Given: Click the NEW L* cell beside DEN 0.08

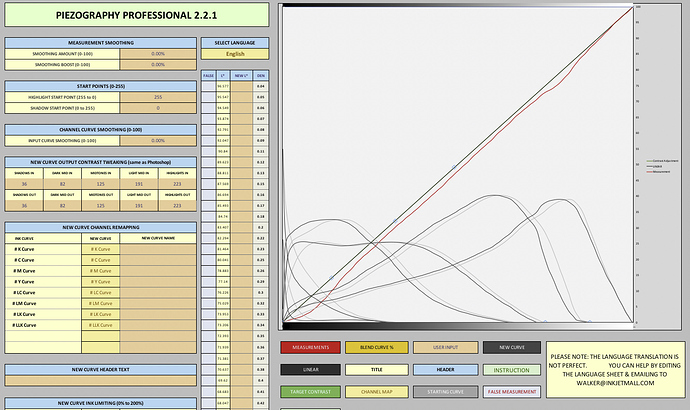Looking at the screenshot, I should (x=242, y=130).
